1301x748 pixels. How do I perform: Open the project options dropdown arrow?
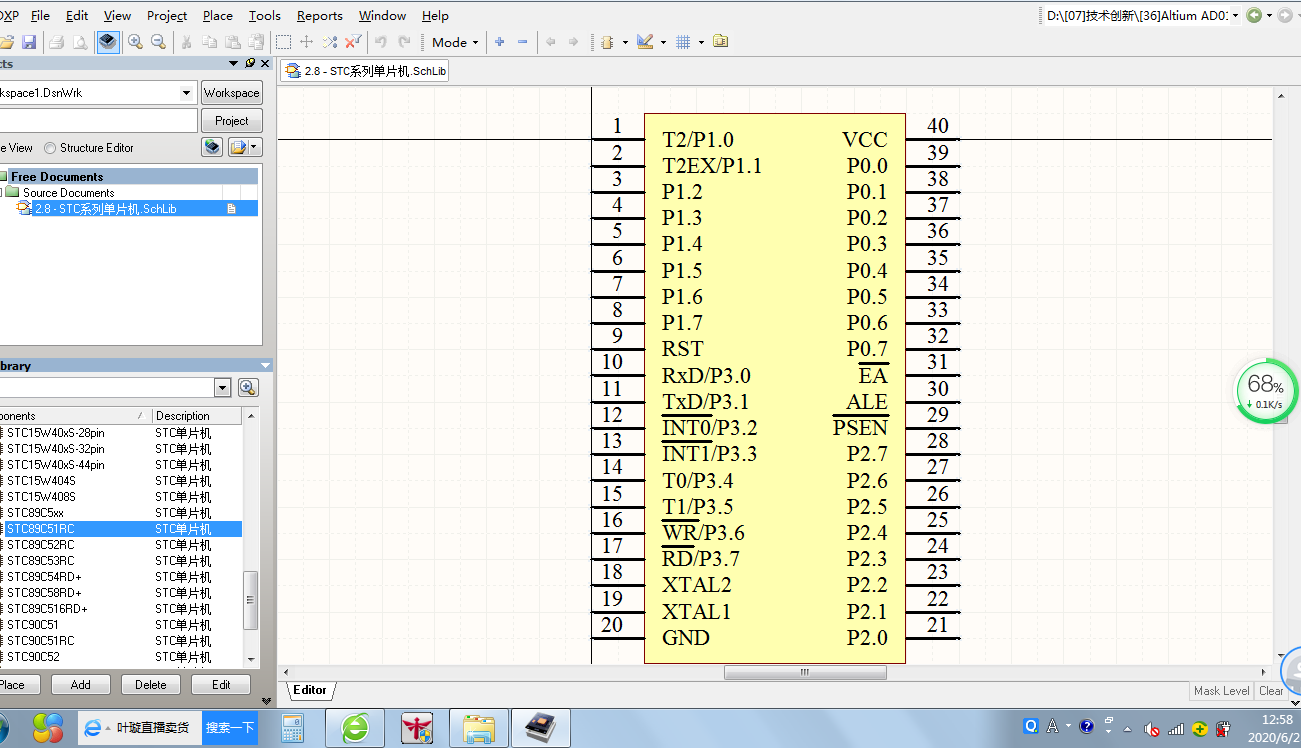coord(253,147)
